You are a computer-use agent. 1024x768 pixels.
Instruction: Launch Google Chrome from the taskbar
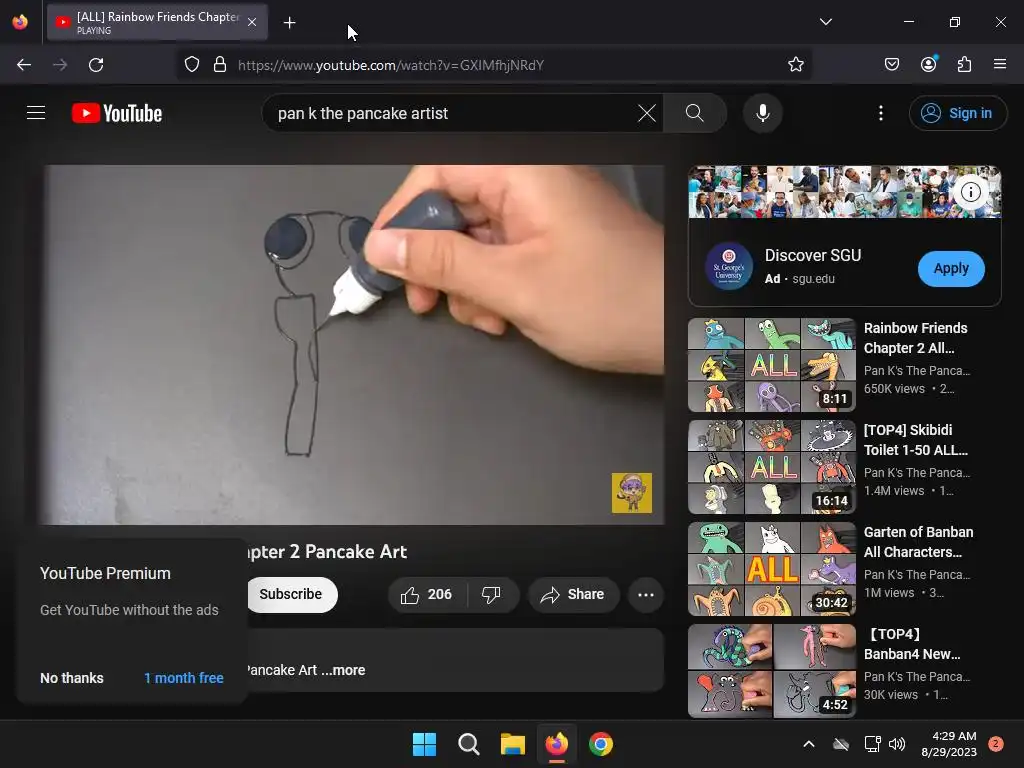601,744
